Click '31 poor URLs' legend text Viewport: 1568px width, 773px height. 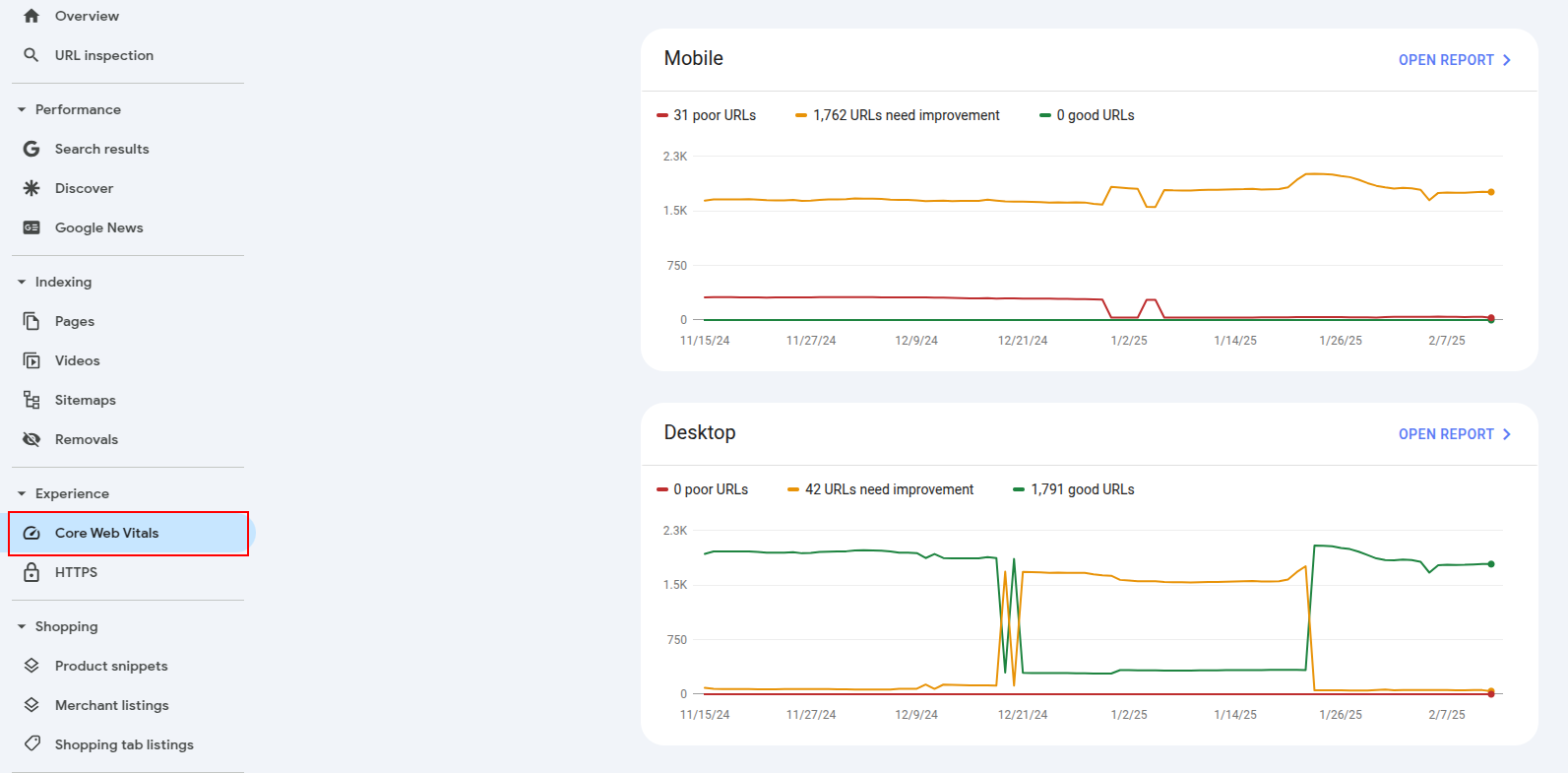pos(715,115)
